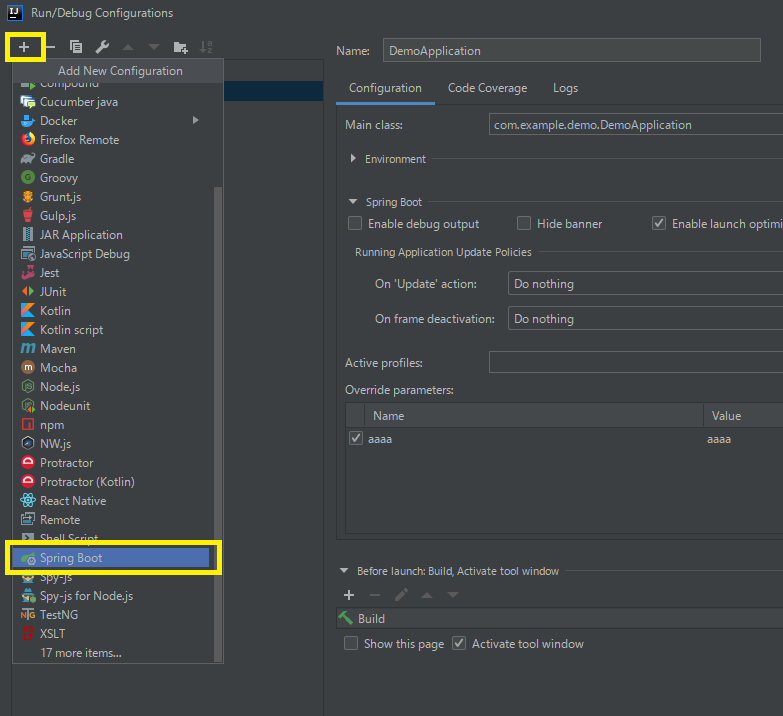Viewport: 783px width, 716px height.
Task: Click the Maven icon
Action: [x=28, y=349]
